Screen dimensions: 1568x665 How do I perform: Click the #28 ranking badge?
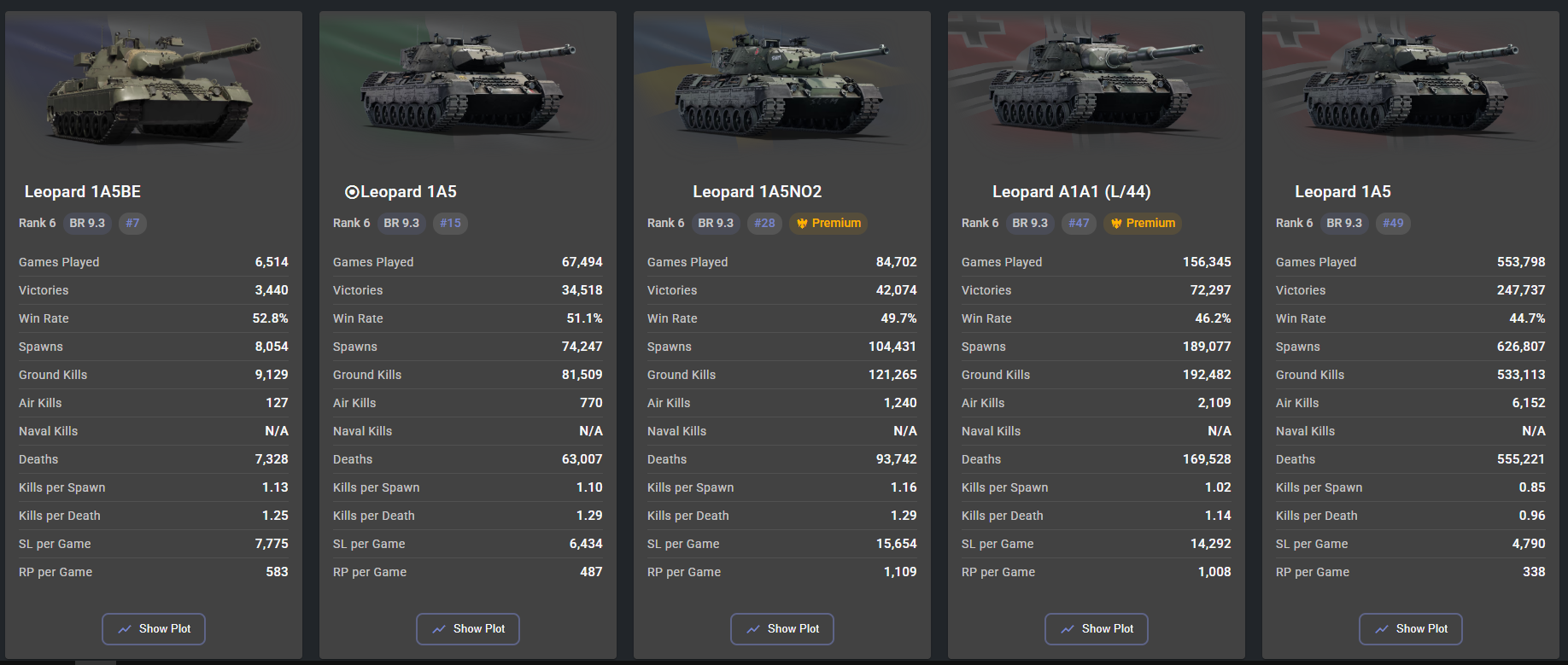764,224
